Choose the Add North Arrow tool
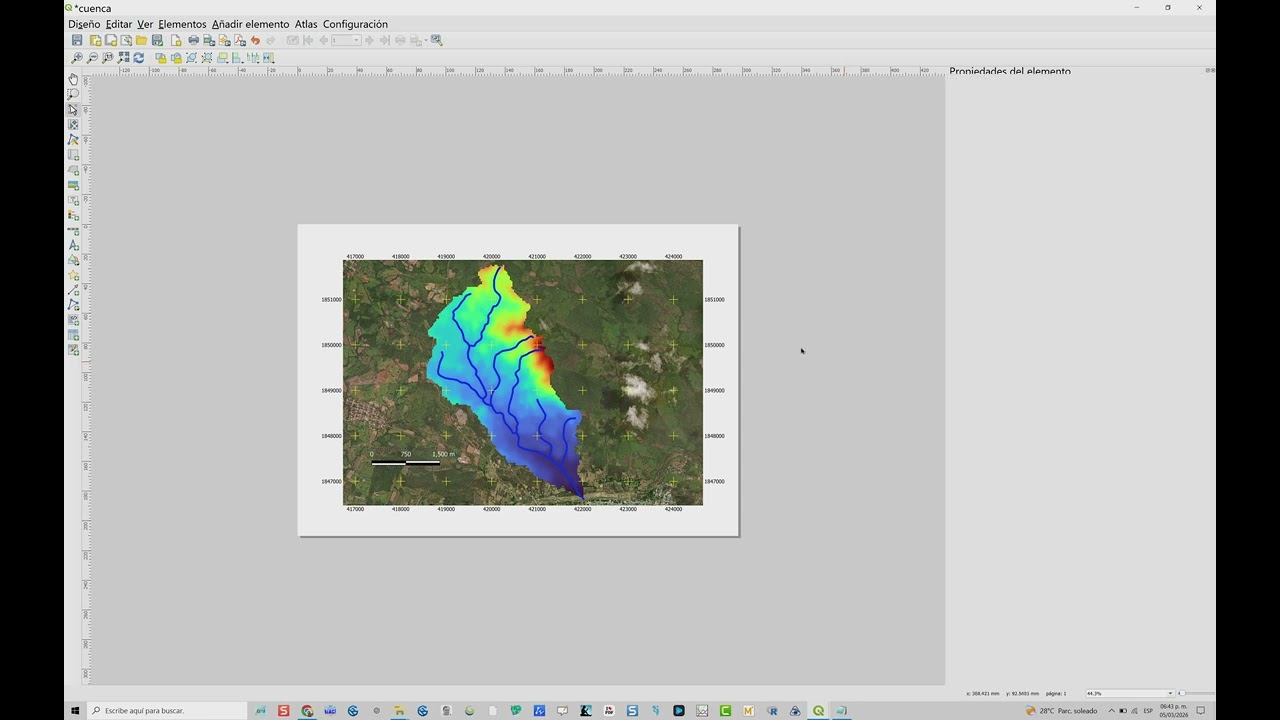The width and height of the screenshot is (1280, 720). (73, 245)
